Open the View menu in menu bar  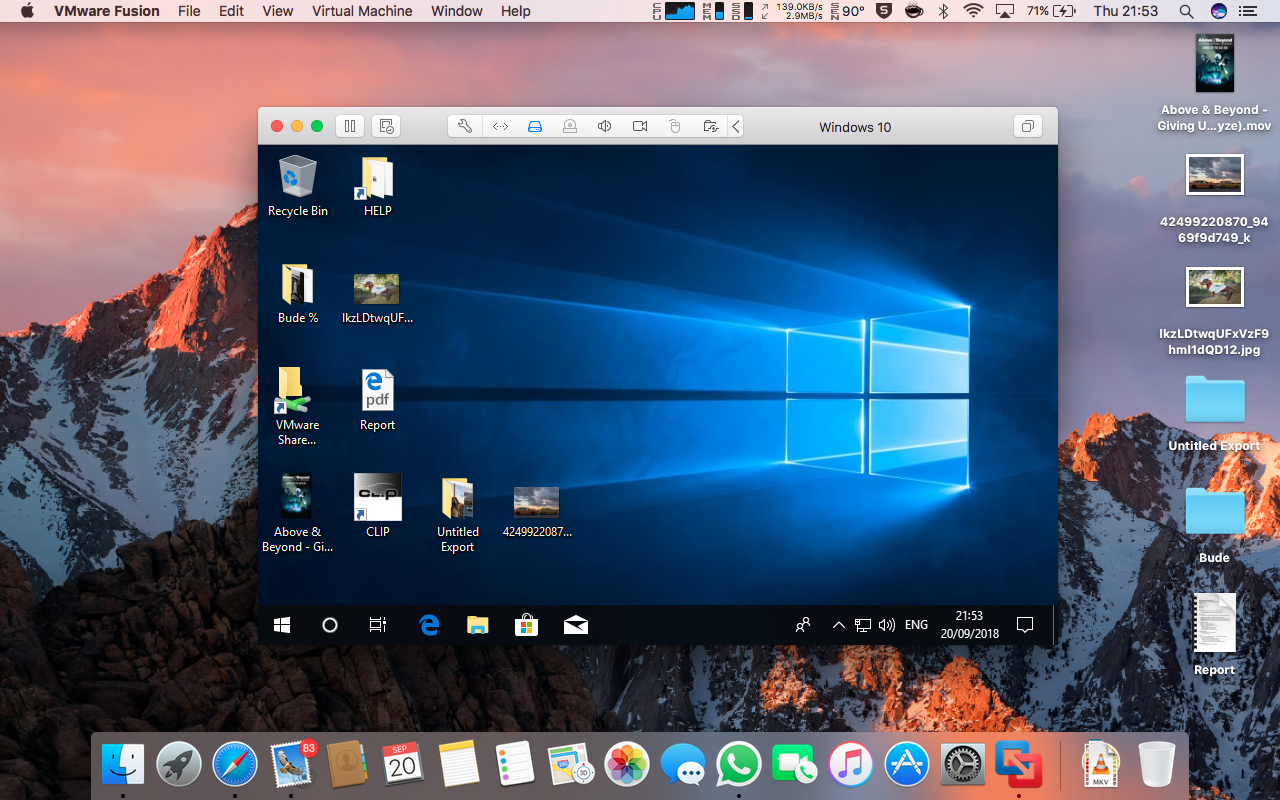click(x=277, y=11)
